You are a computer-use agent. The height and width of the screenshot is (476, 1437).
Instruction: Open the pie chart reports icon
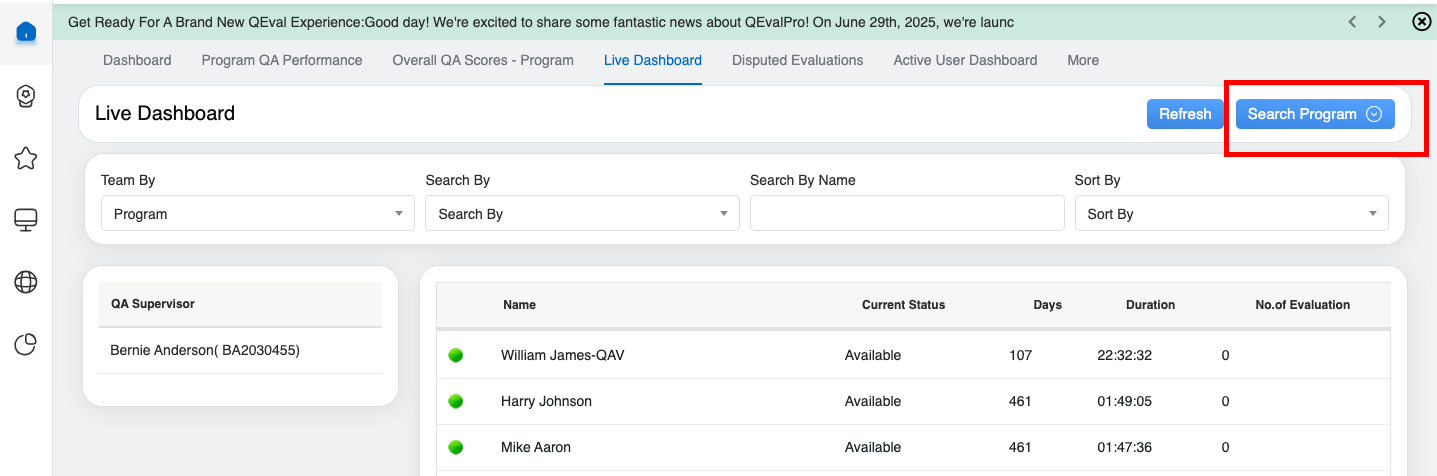click(x=26, y=345)
